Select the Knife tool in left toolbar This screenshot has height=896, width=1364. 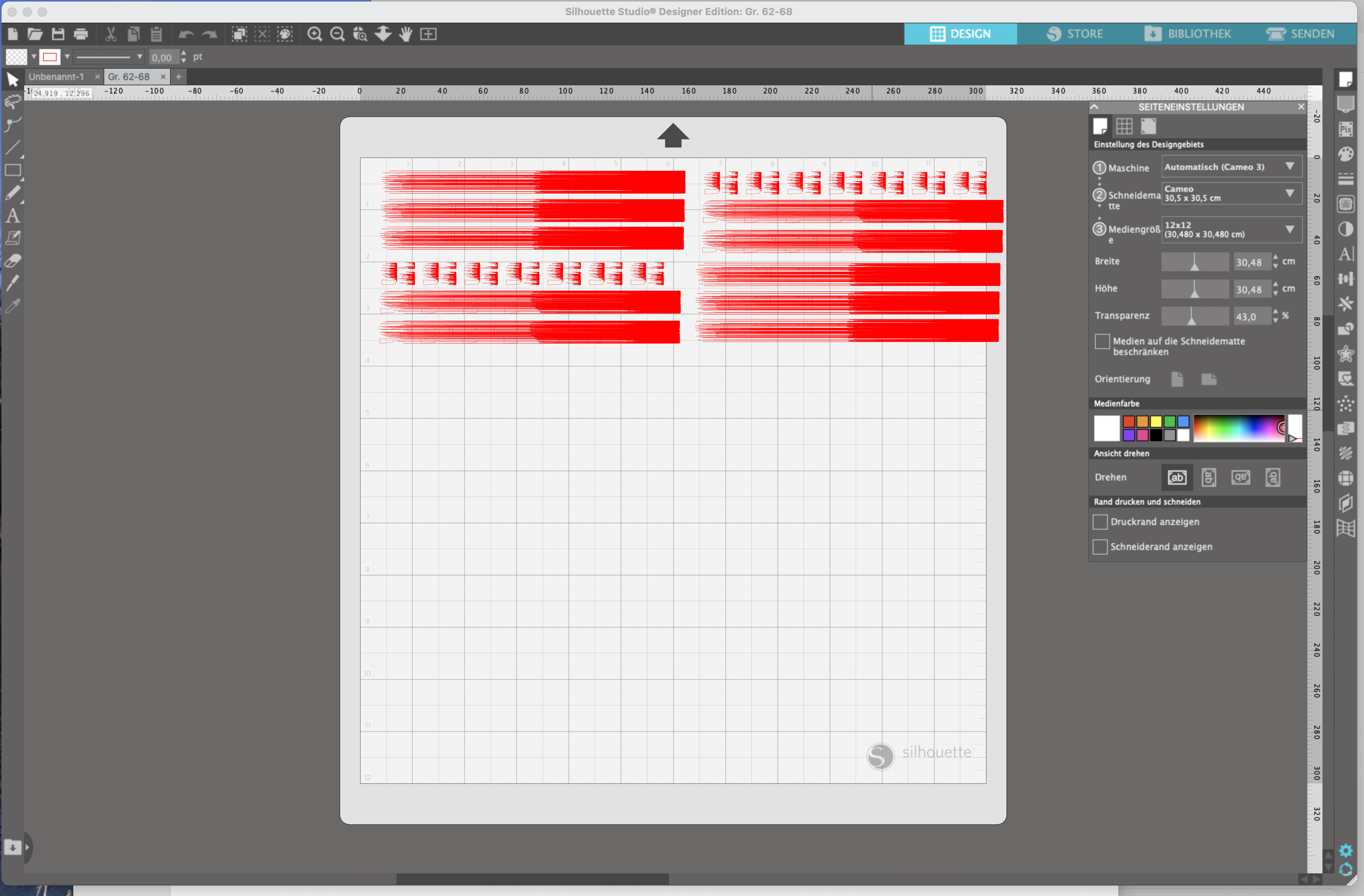12,283
